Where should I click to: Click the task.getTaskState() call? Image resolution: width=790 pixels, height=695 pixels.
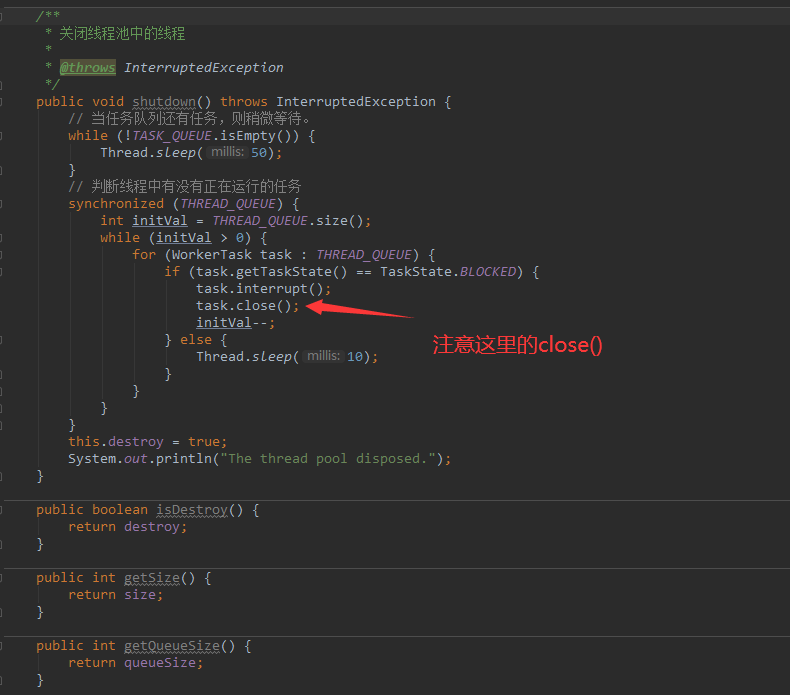(272, 272)
